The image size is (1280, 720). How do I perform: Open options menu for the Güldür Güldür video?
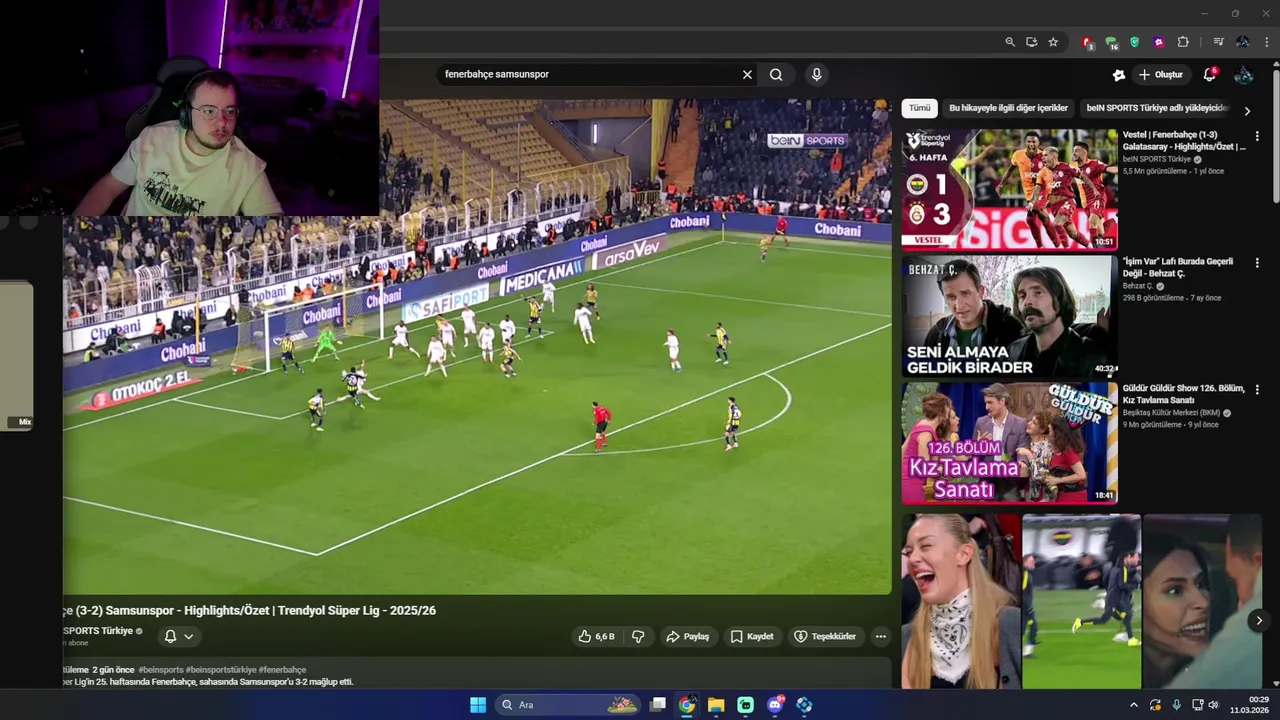1257,390
